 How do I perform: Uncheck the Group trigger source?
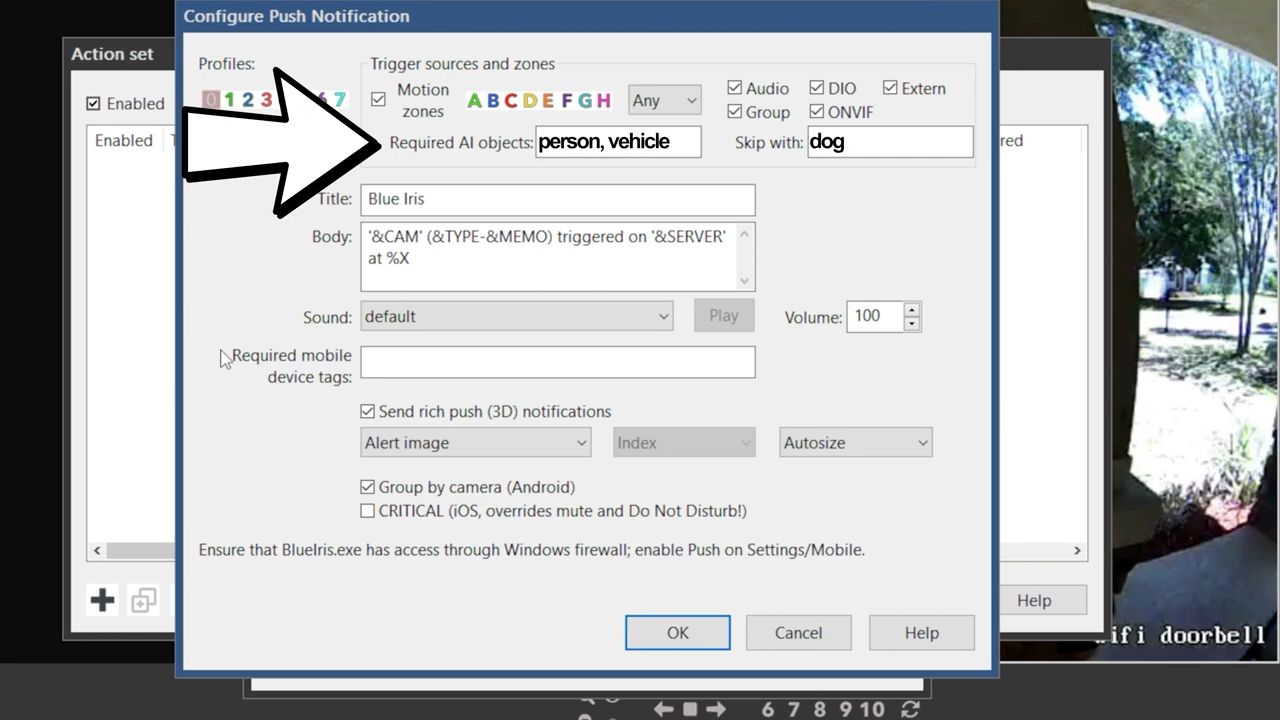[735, 111]
